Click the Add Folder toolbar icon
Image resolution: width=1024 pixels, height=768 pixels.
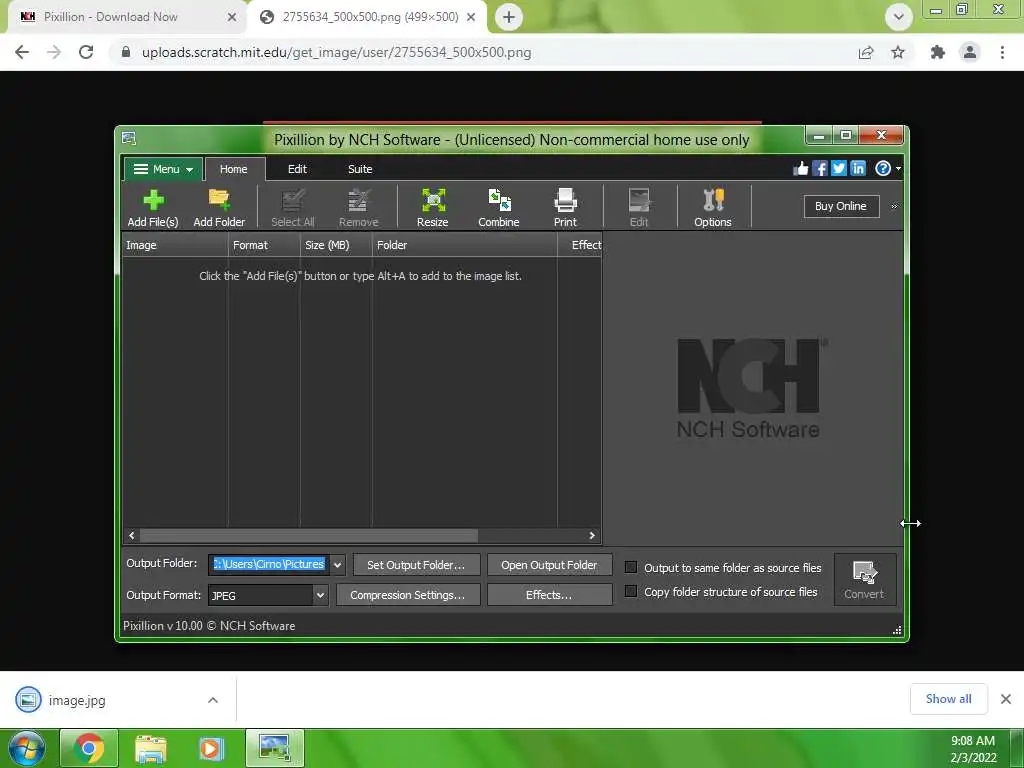point(219,200)
